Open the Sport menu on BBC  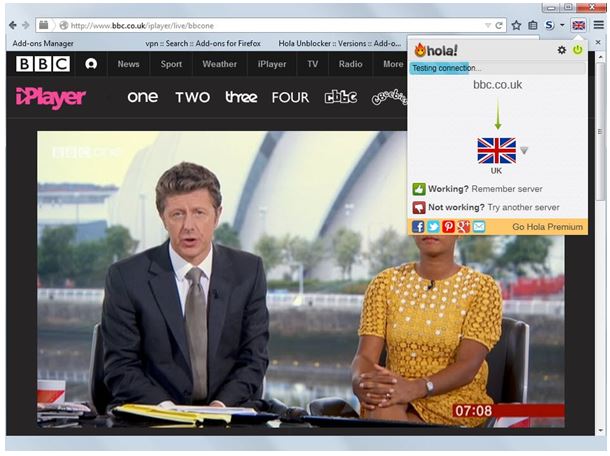coord(171,64)
